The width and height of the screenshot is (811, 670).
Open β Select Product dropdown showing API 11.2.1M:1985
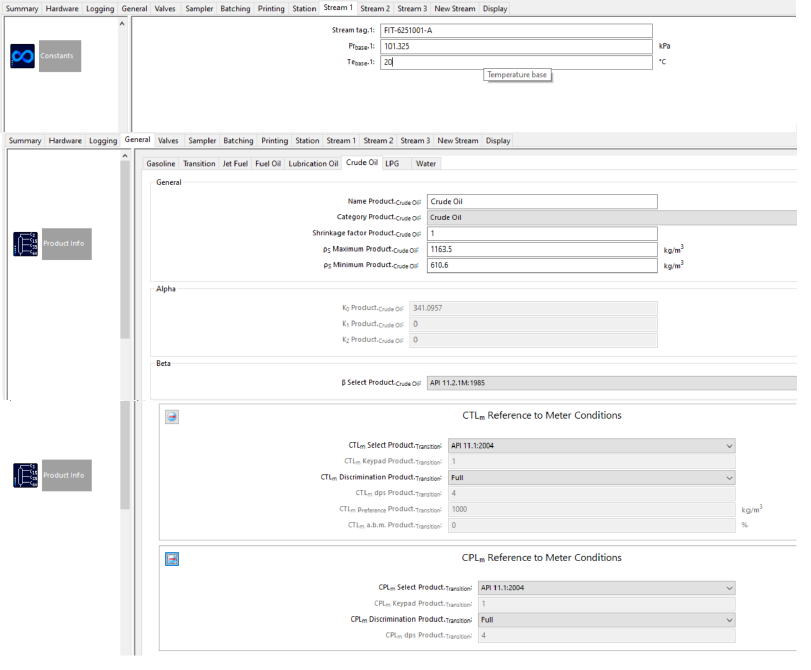click(x=611, y=383)
